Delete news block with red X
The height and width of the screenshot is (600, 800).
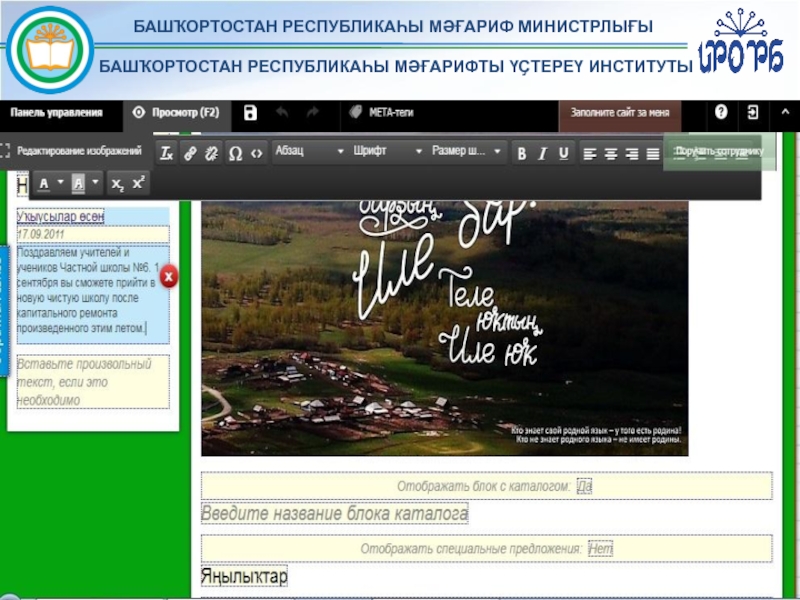169,277
